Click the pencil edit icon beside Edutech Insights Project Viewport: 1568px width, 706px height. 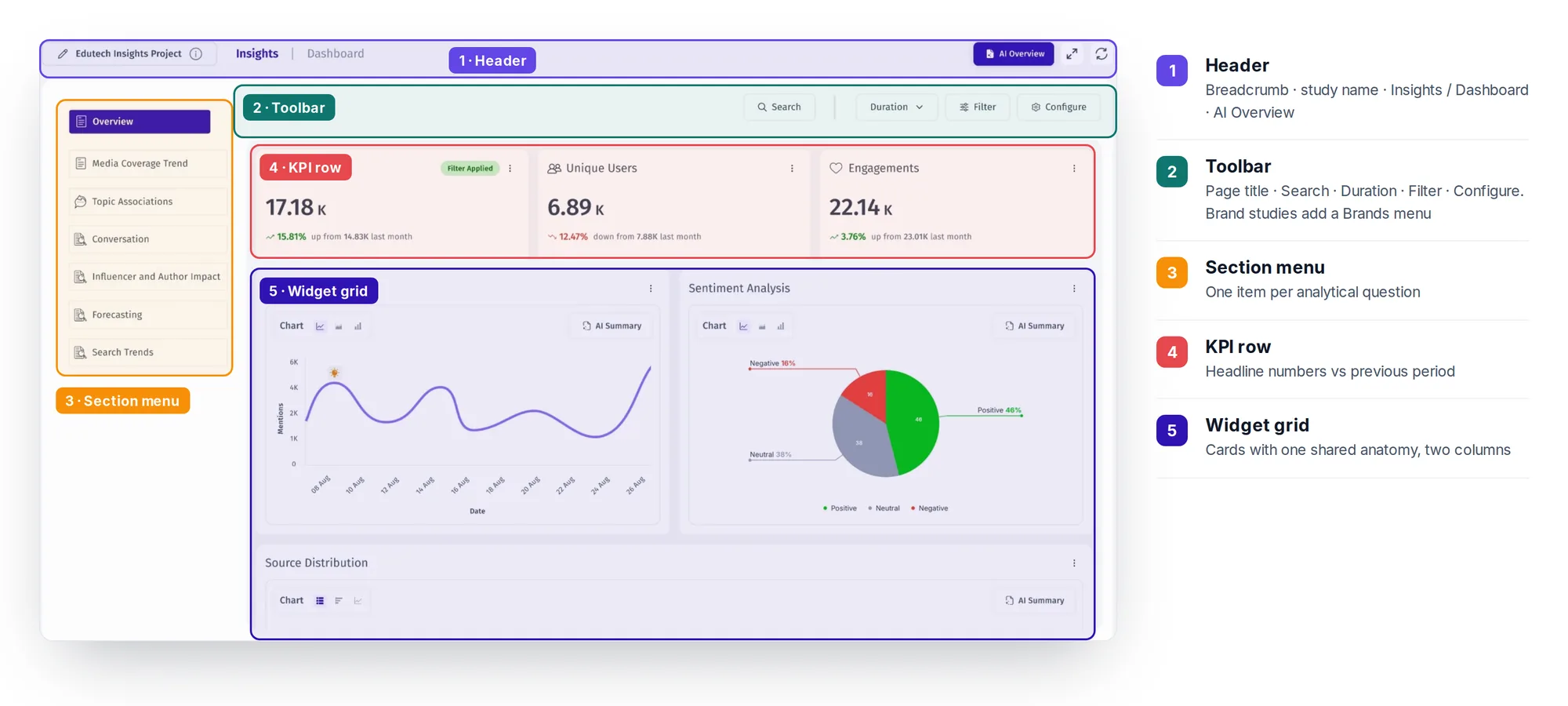63,53
